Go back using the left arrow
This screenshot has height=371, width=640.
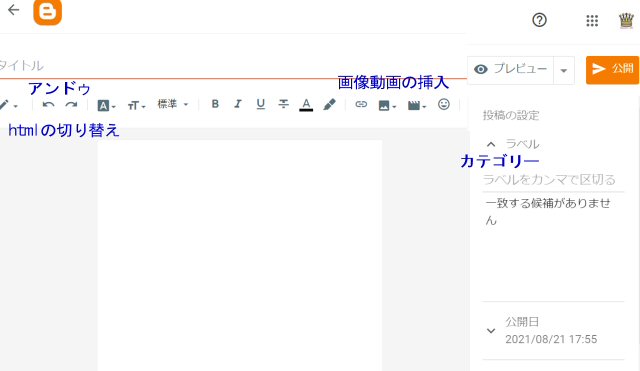tap(13, 10)
